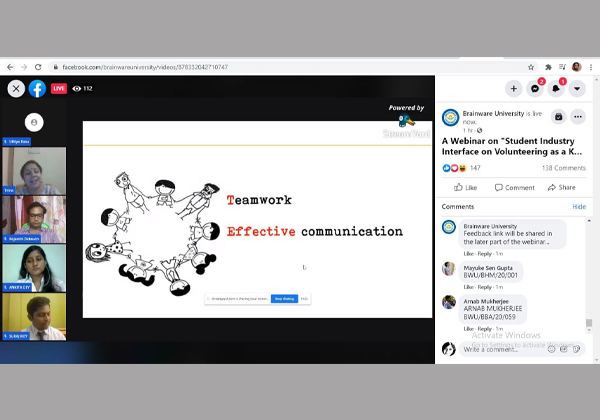Click the Facebook logo icon
Image resolution: width=600 pixels, height=420 pixels.
point(37,88)
